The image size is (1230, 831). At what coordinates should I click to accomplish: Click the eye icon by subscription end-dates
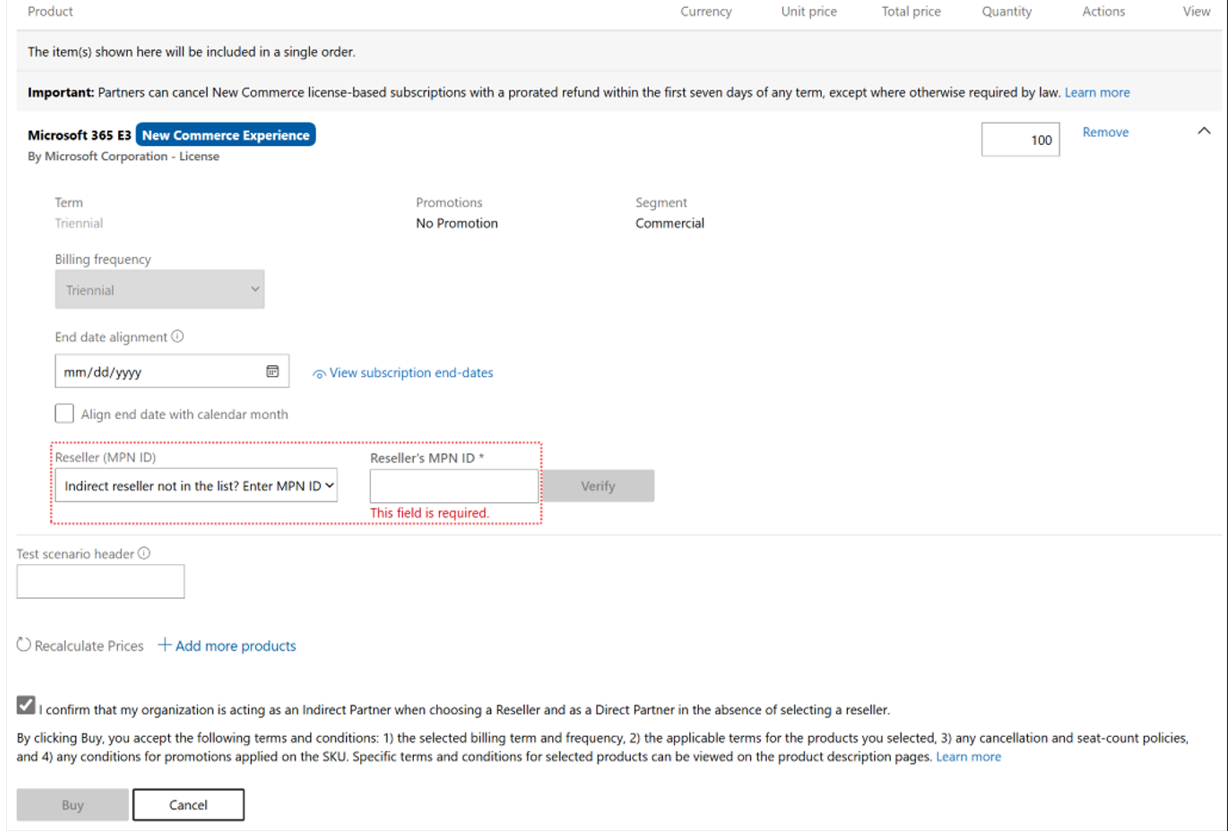[319, 373]
